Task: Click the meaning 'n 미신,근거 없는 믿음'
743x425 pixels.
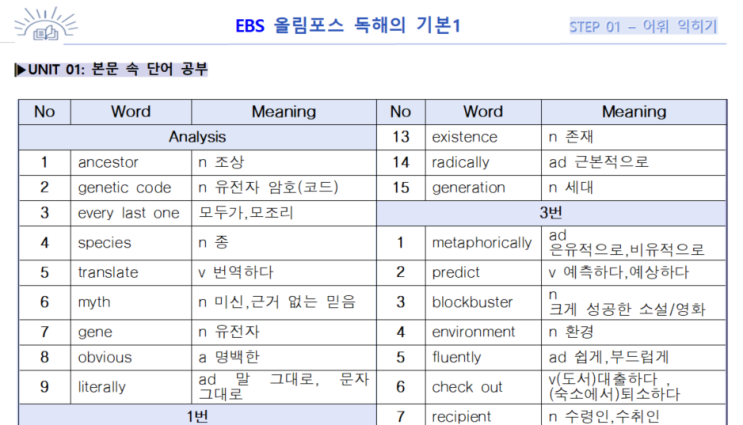Action: tap(277, 302)
